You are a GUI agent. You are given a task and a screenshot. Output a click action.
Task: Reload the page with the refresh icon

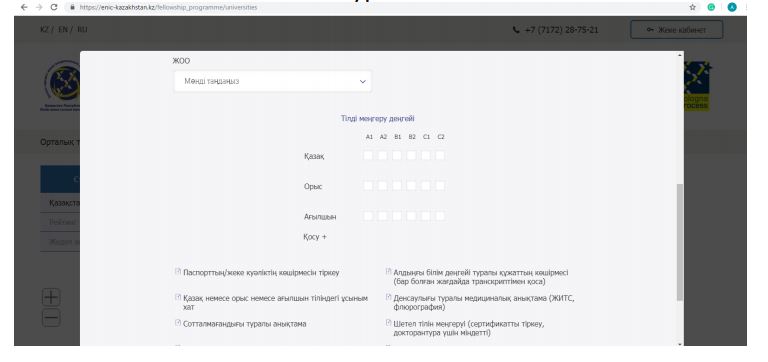click(x=54, y=7)
